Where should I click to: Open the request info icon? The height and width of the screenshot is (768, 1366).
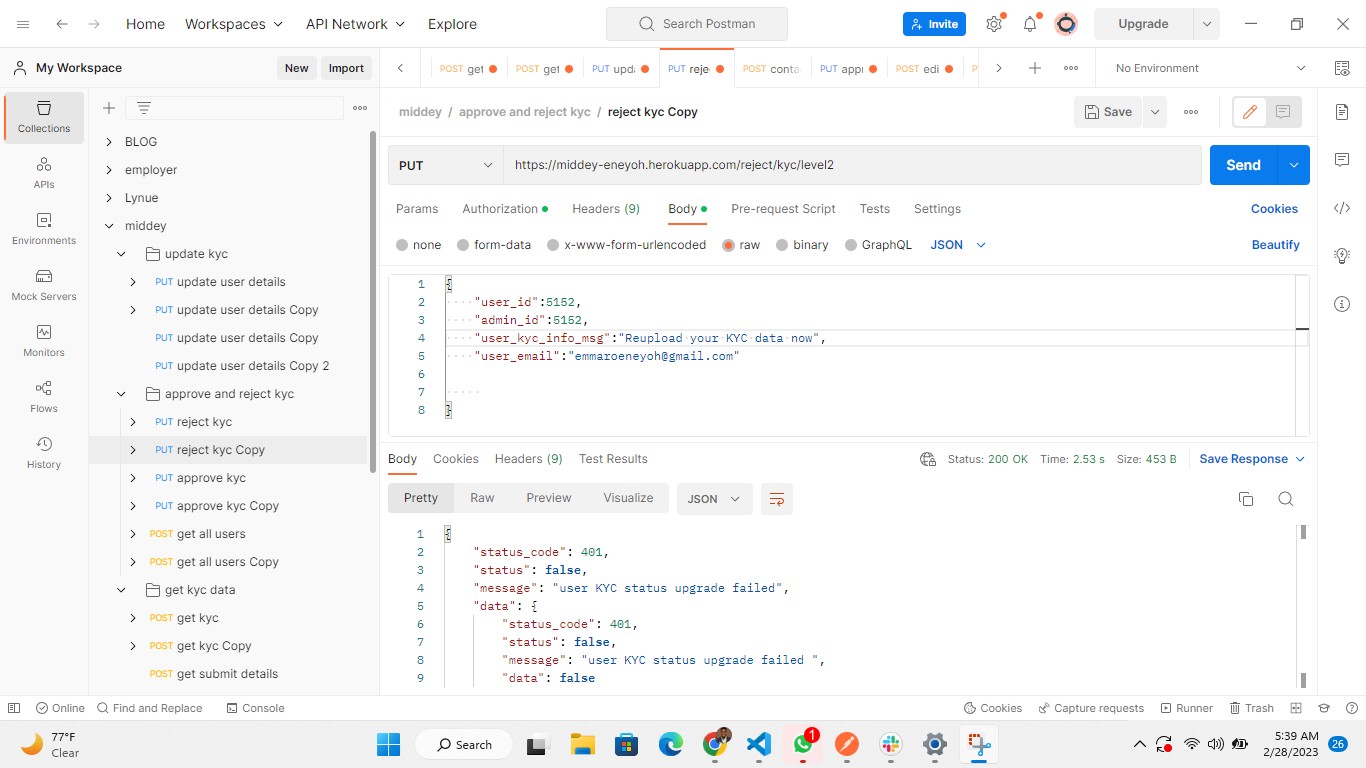tap(1342, 304)
